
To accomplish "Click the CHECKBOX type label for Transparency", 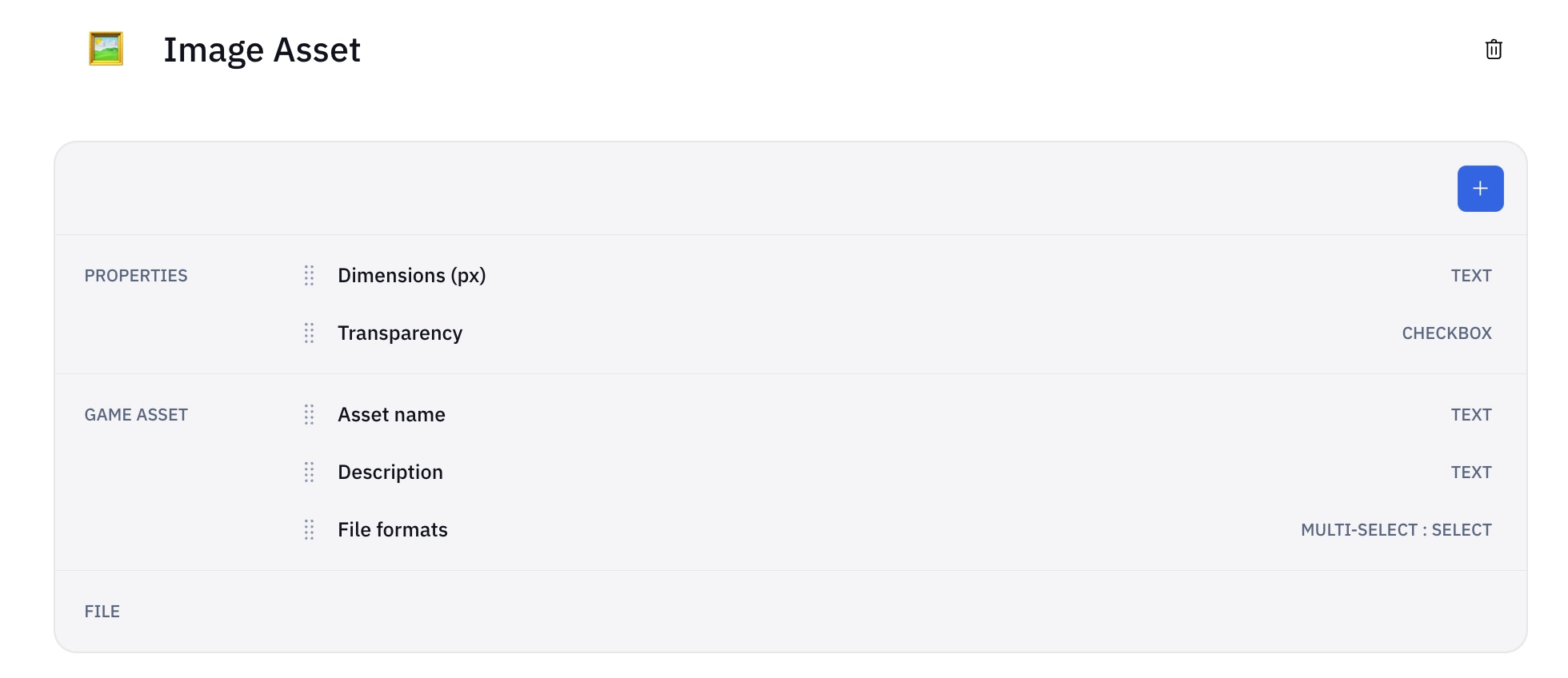I will (1446, 333).
